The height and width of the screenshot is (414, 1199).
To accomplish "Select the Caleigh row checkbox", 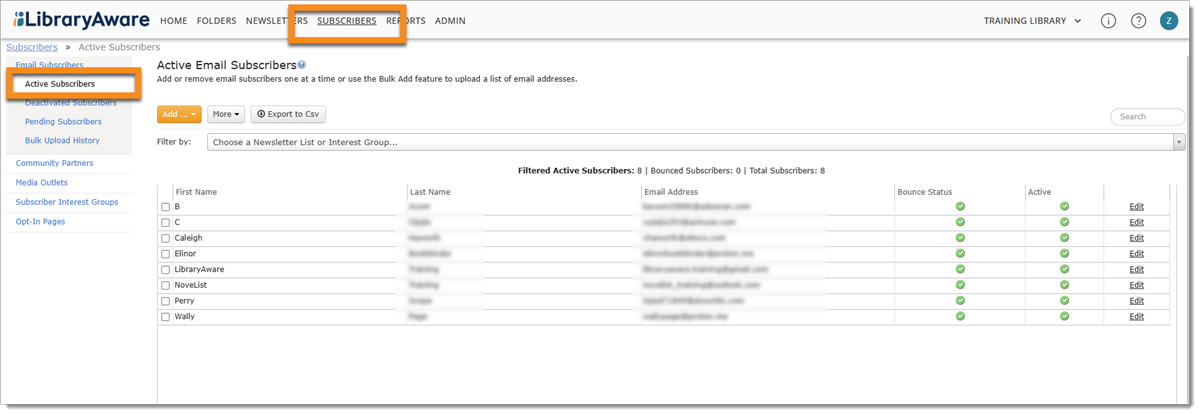I will click(165, 239).
